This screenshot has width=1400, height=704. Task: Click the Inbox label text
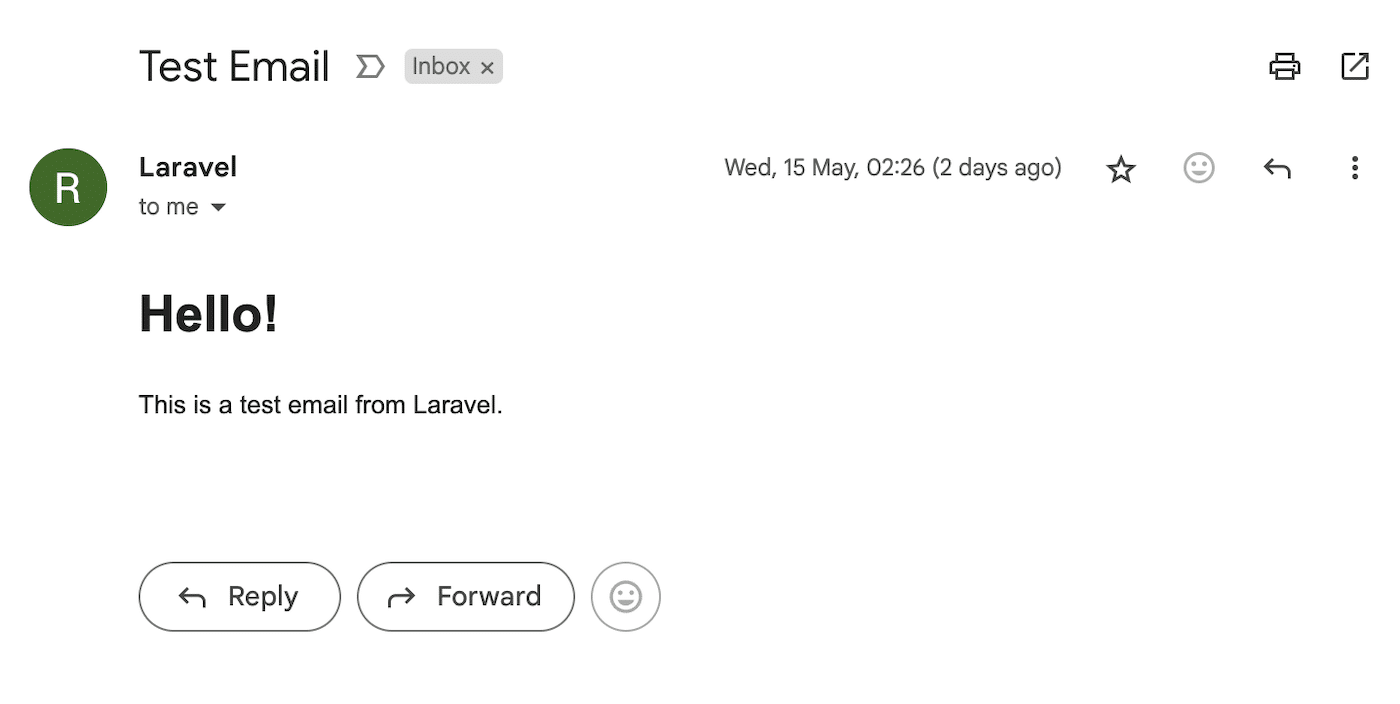pos(440,66)
